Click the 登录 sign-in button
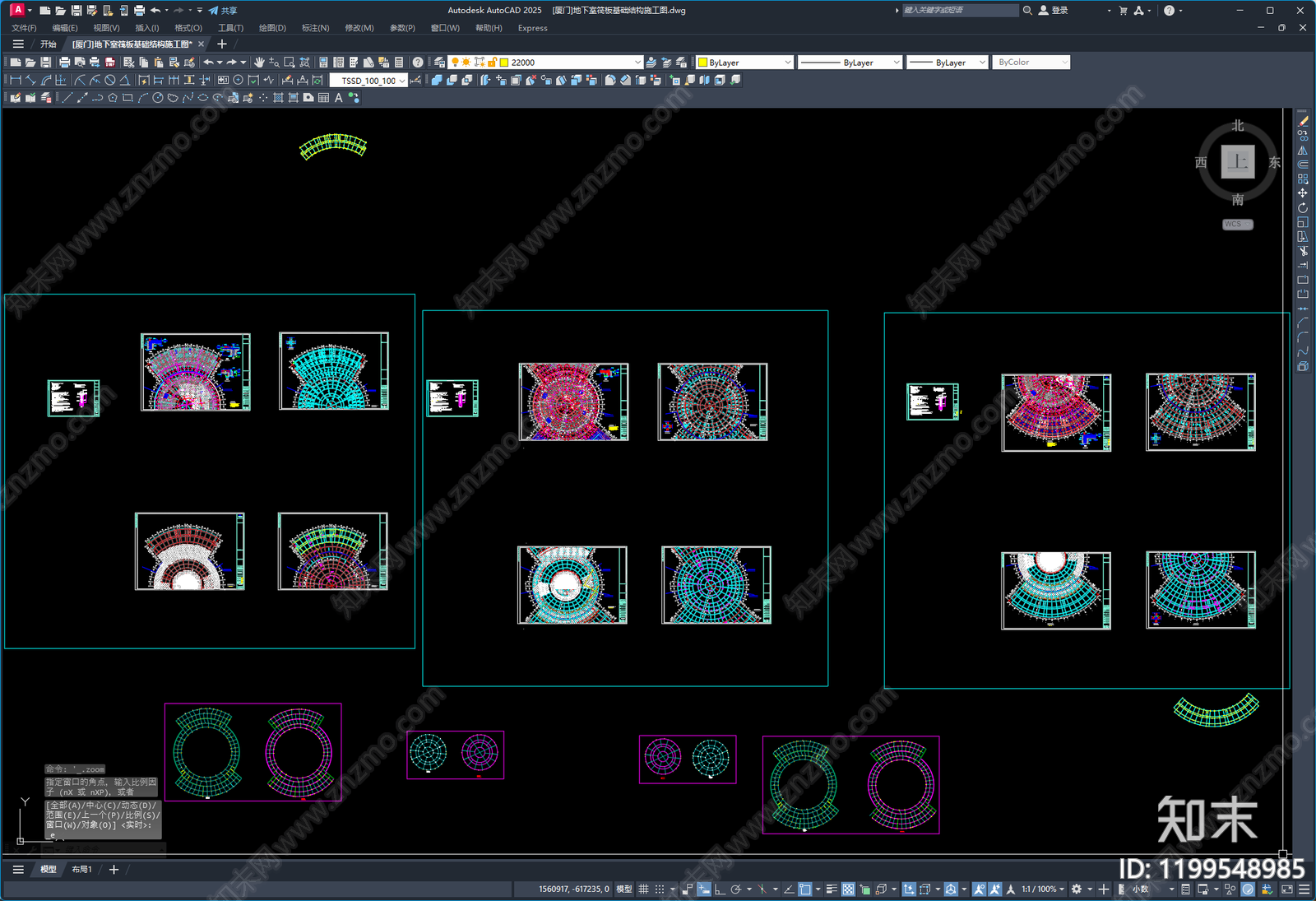This screenshot has width=1316, height=901. 1054,11
